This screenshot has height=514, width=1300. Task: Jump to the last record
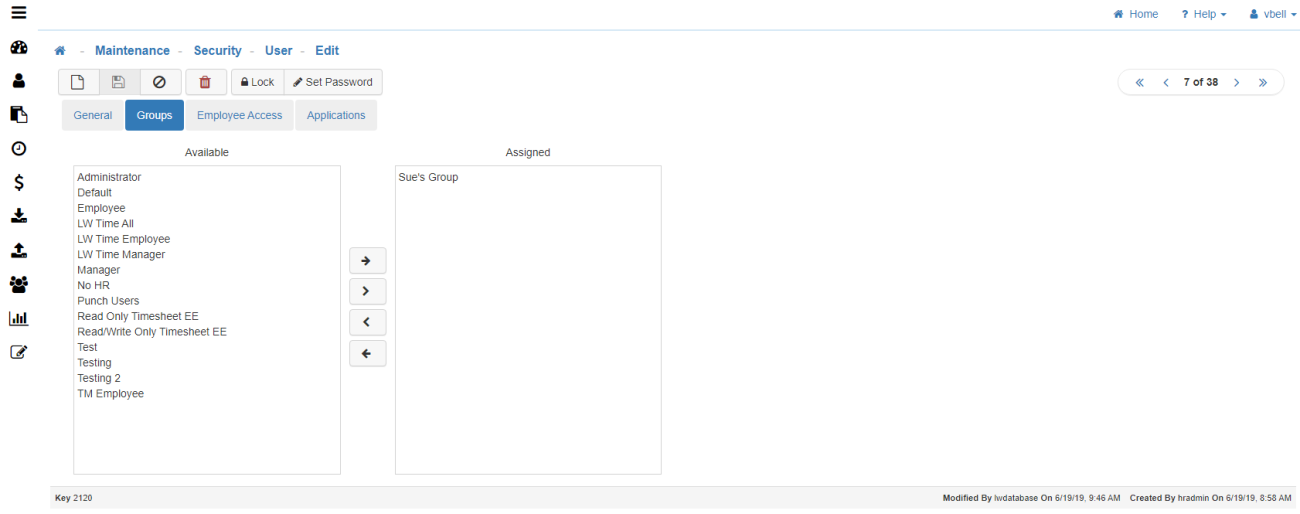pyautogui.click(x=1263, y=83)
